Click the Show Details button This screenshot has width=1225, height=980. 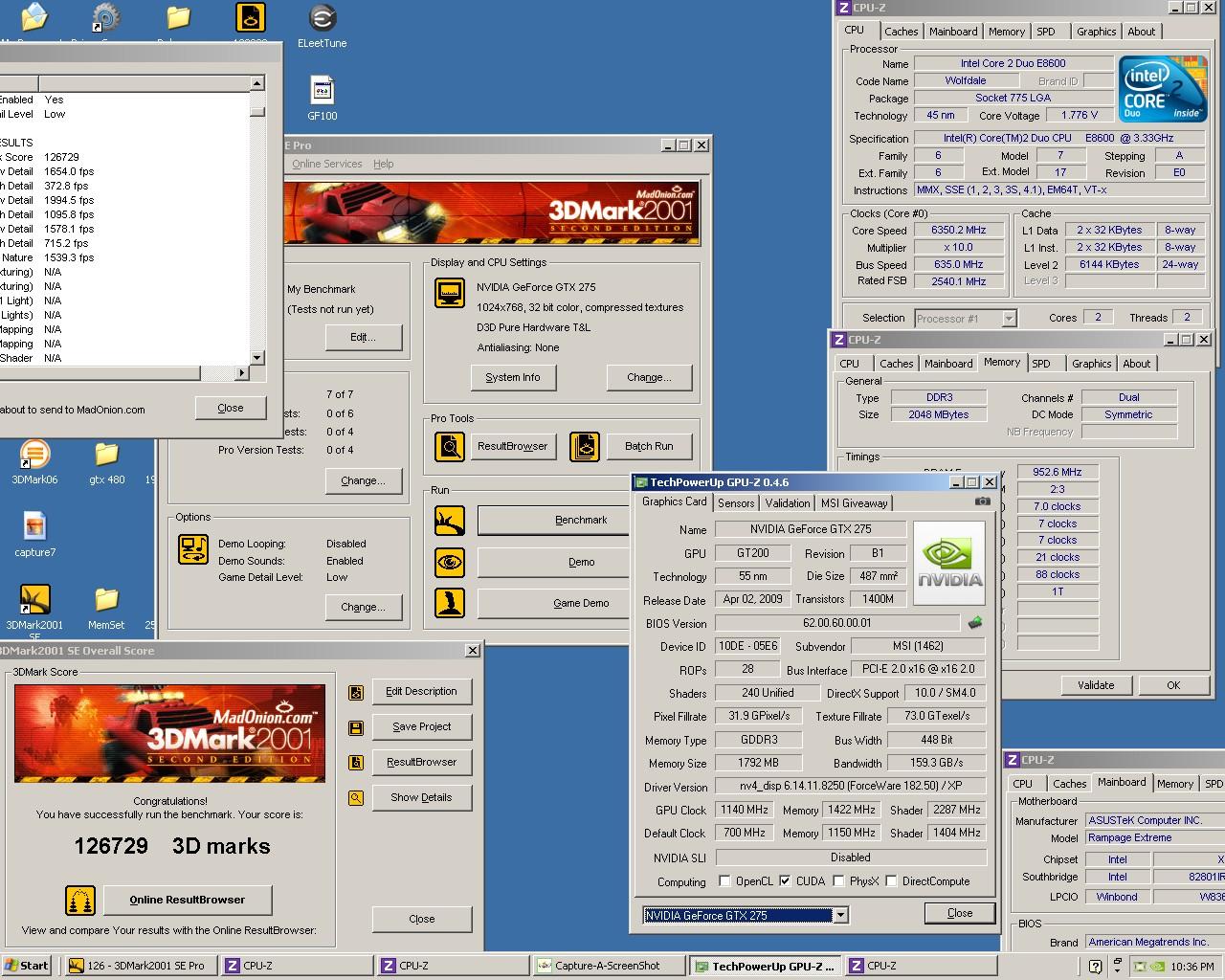click(x=421, y=797)
